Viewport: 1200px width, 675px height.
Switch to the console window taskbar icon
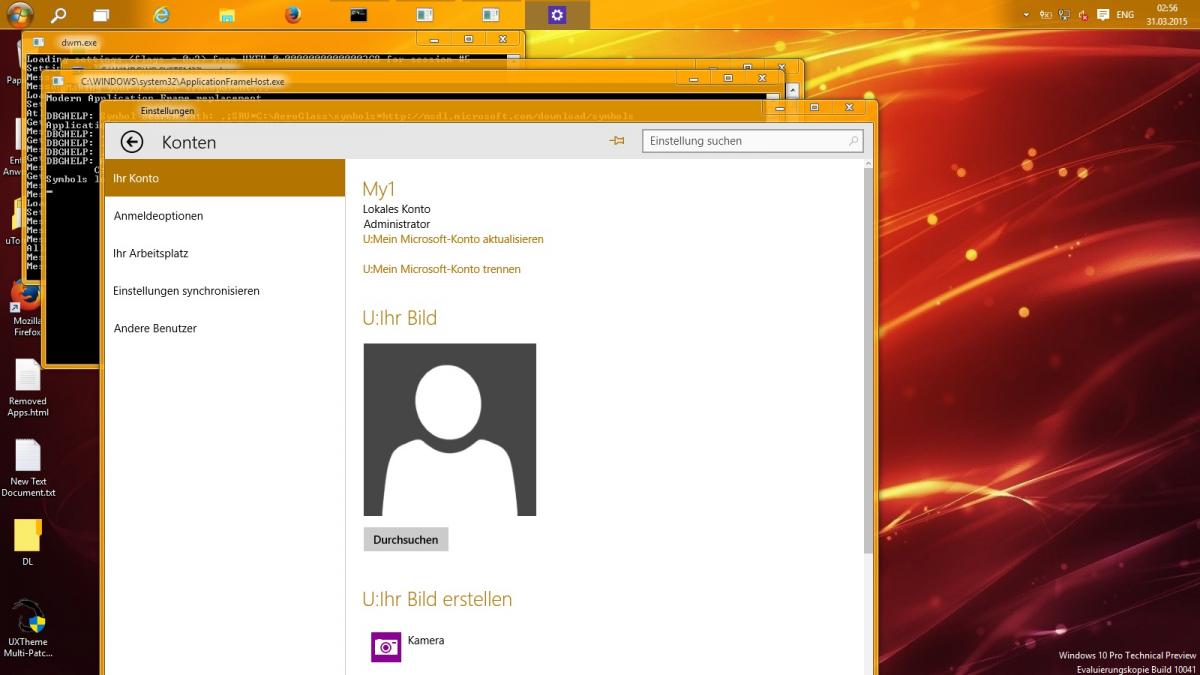[358, 15]
